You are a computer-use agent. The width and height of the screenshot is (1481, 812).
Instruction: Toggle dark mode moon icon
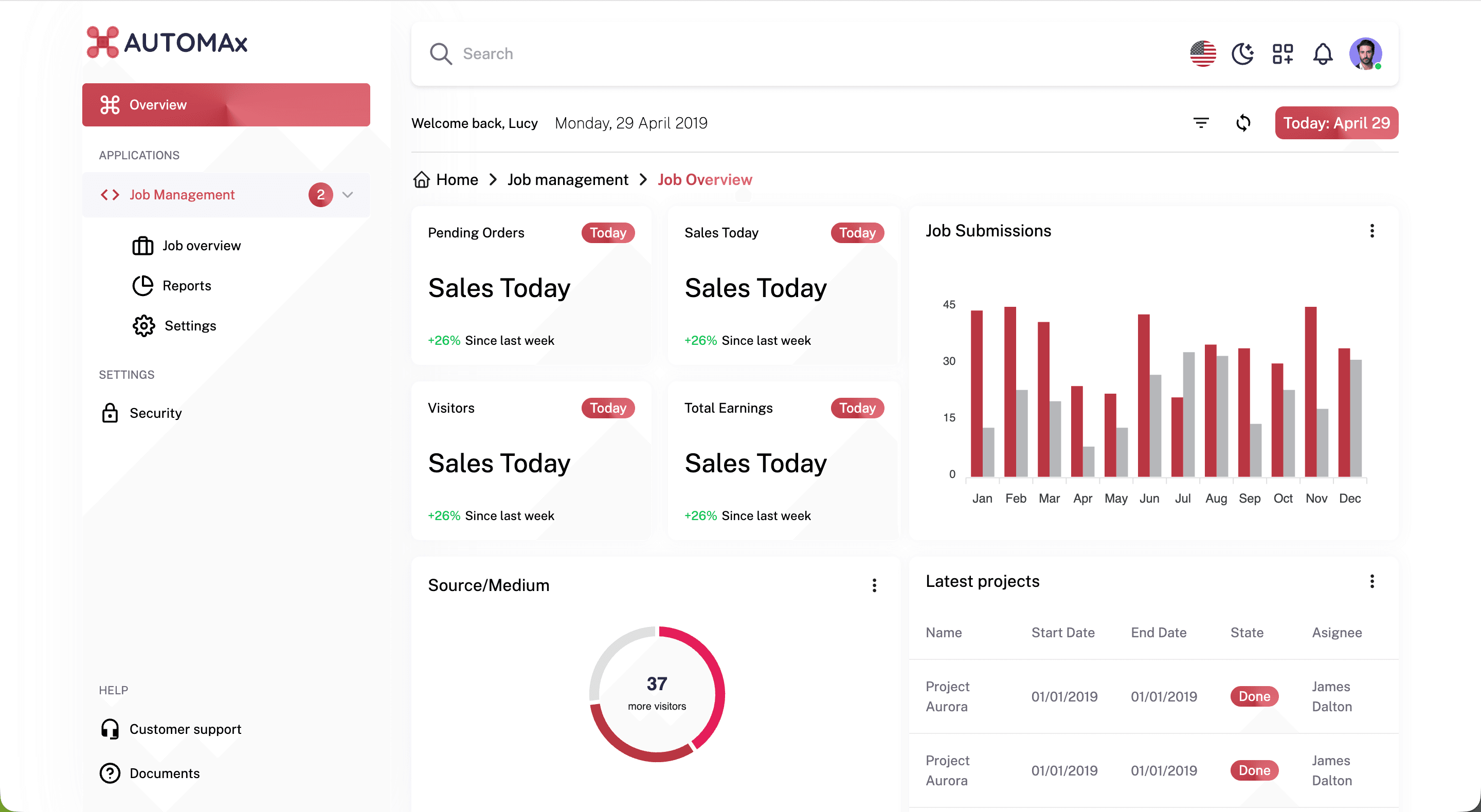point(1242,54)
